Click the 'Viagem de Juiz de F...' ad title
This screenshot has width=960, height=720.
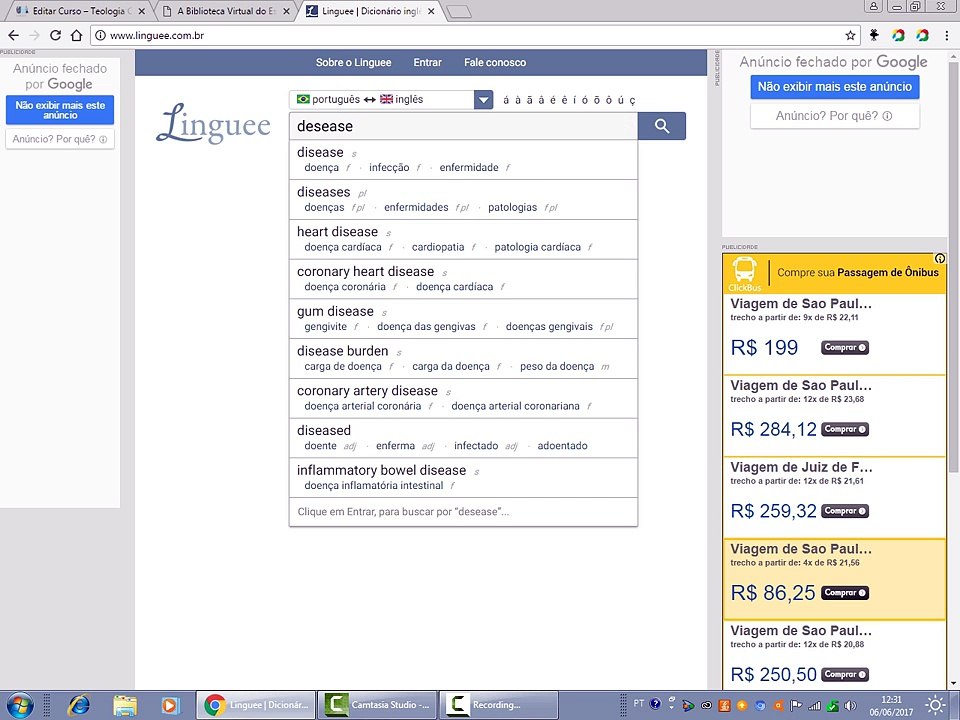pyautogui.click(x=801, y=467)
